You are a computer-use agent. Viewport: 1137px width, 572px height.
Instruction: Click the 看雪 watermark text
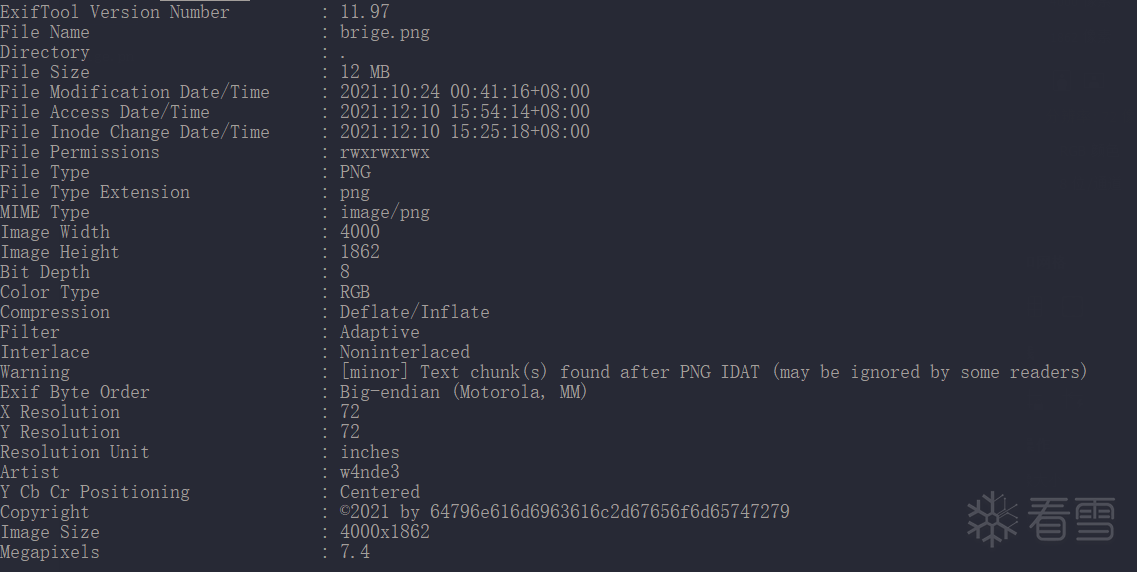[x=1071, y=519]
